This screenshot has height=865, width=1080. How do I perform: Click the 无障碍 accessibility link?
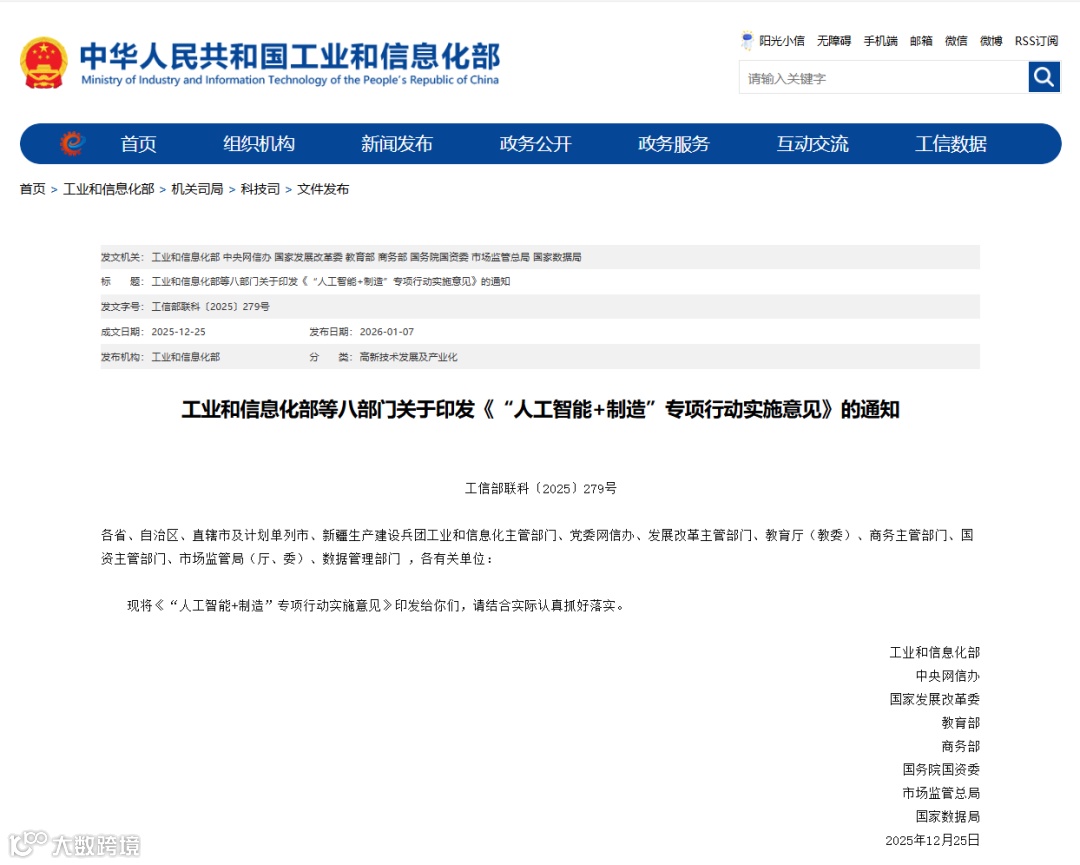833,41
